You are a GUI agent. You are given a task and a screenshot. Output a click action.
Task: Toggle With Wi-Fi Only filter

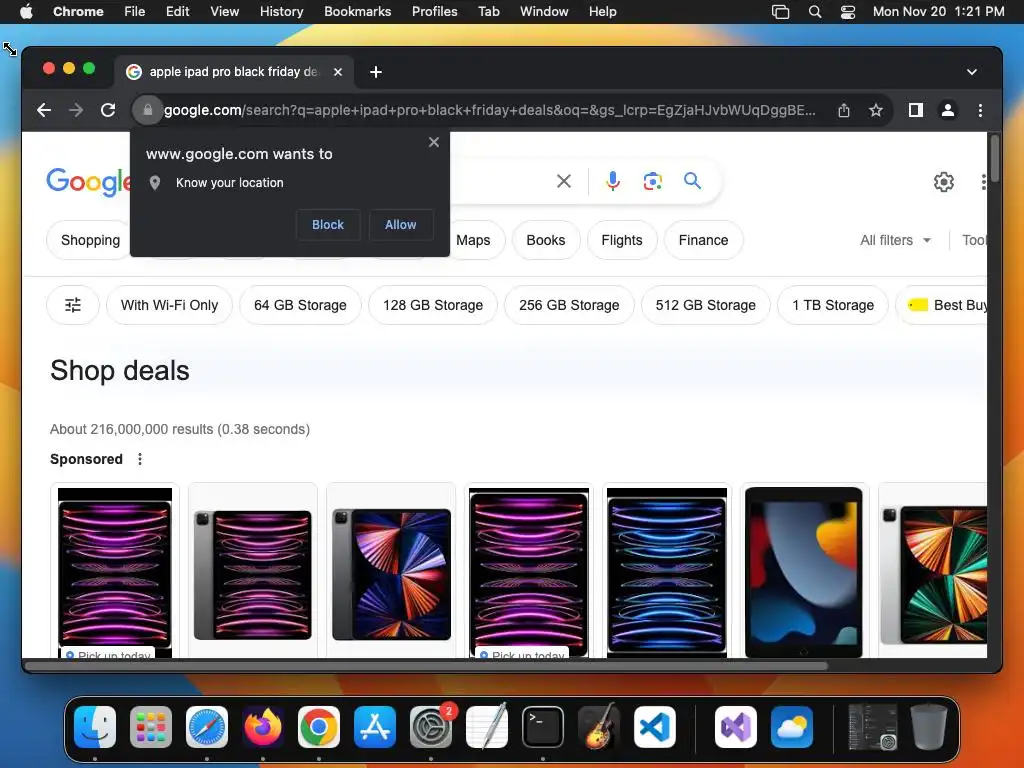[x=169, y=305]
